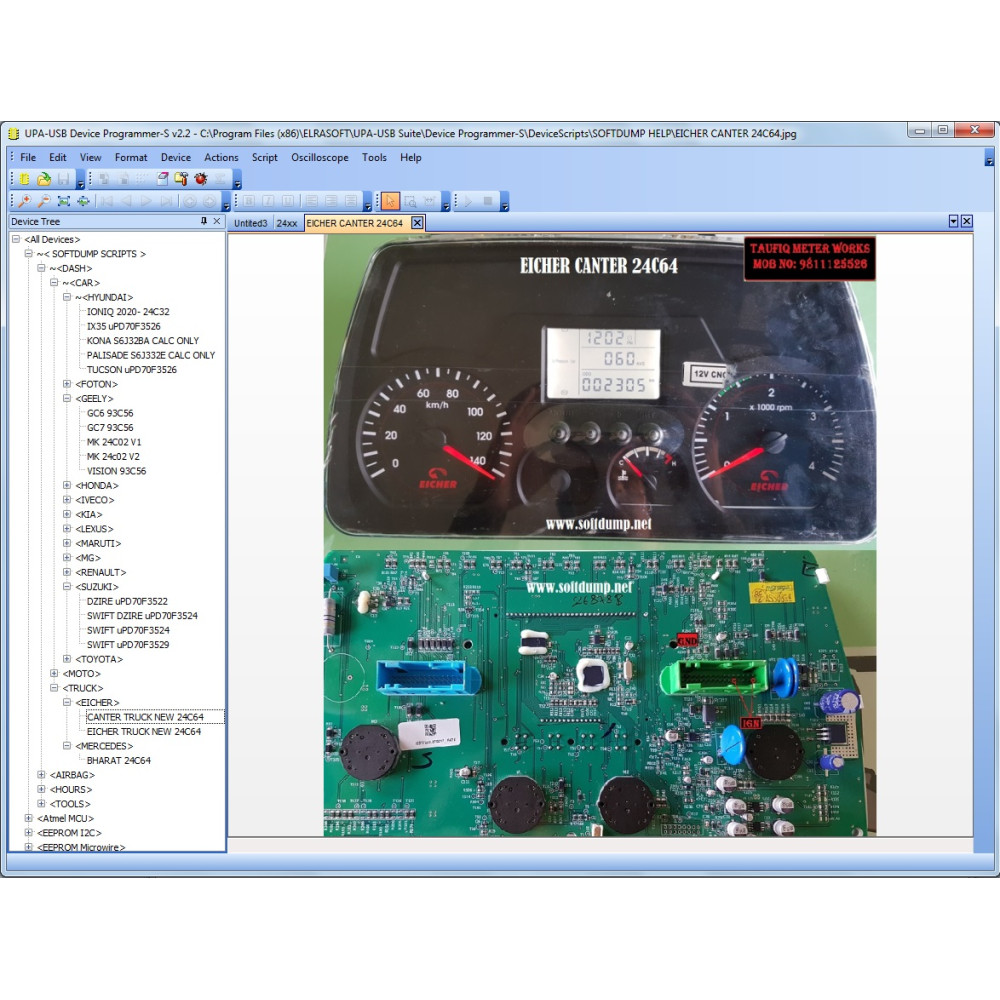Click the red bug debug icon
The image size is (1000, 1000).
pyautogui.click(x=201, y=179)
